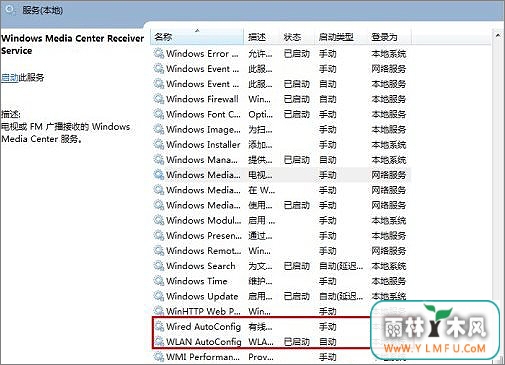Select the Windows Search service name
The width and height of the screenshot is (505, 365).
pos(201,266)
